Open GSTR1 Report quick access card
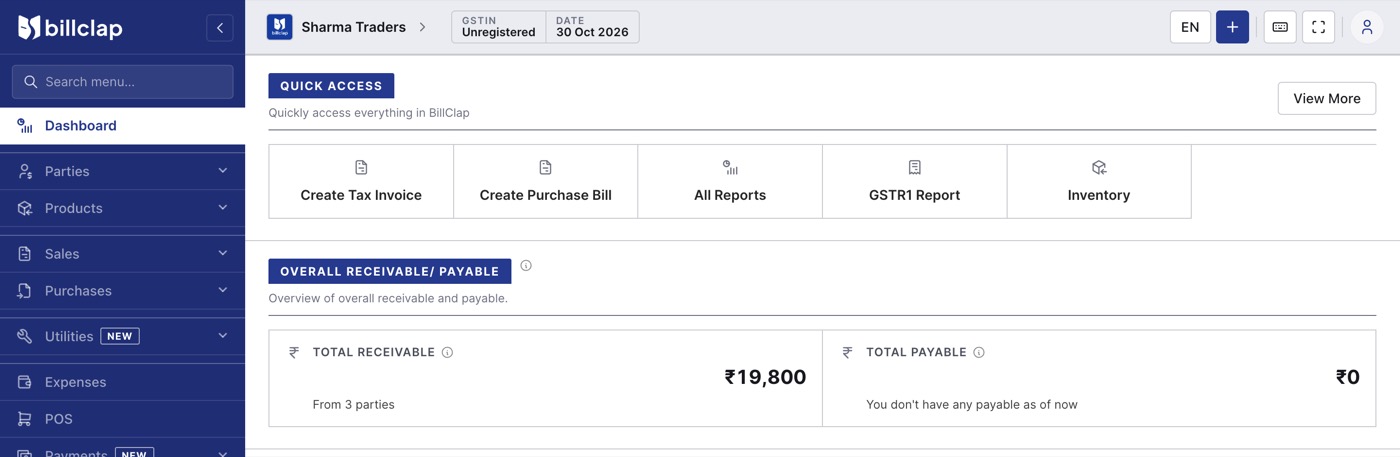Screen dimensions: 1400x457 (x=914, y=181)
